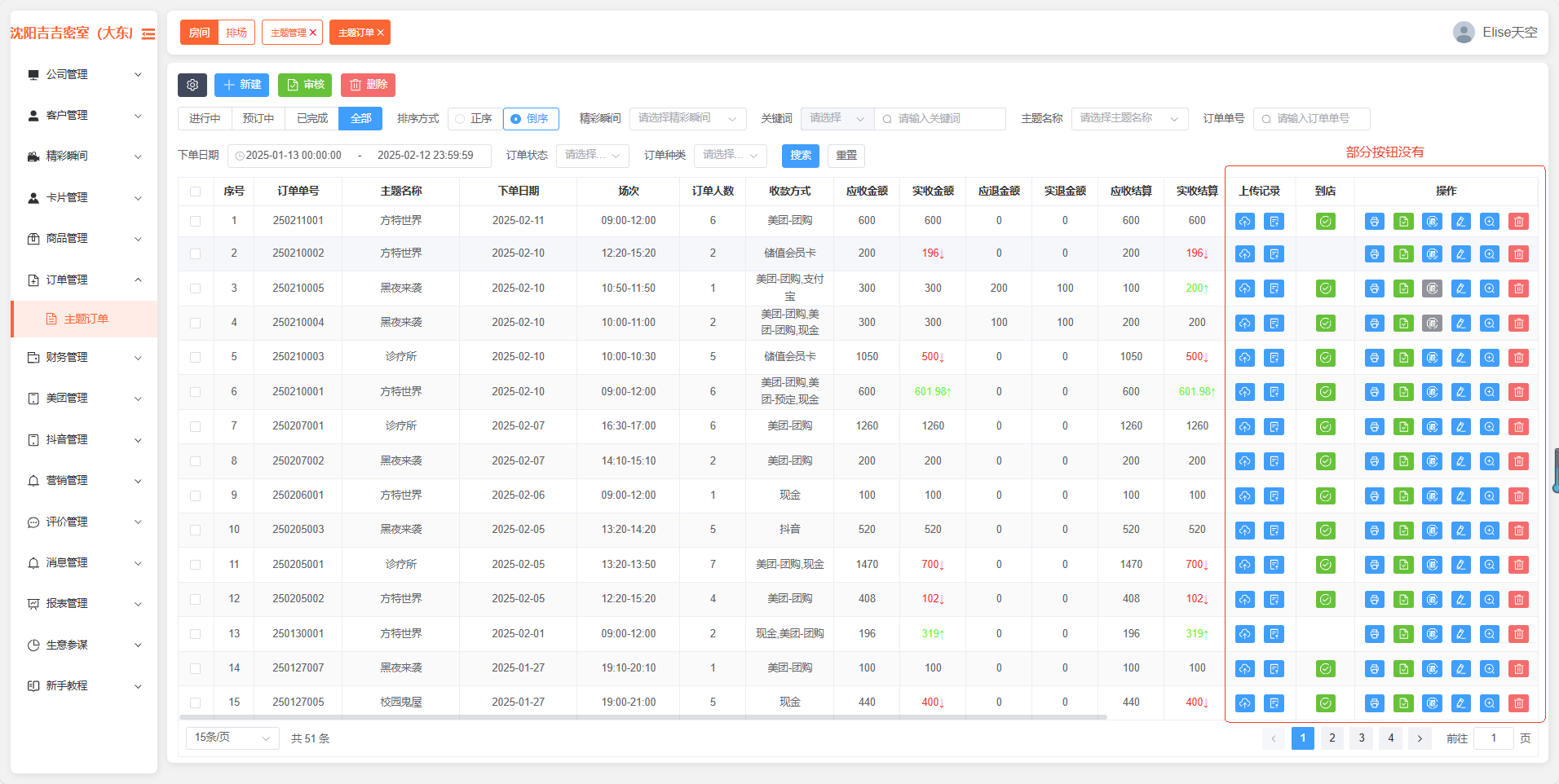Open the 关键词 type dropdown
The width and height of the screenshot is (1559, 784).
837,119
